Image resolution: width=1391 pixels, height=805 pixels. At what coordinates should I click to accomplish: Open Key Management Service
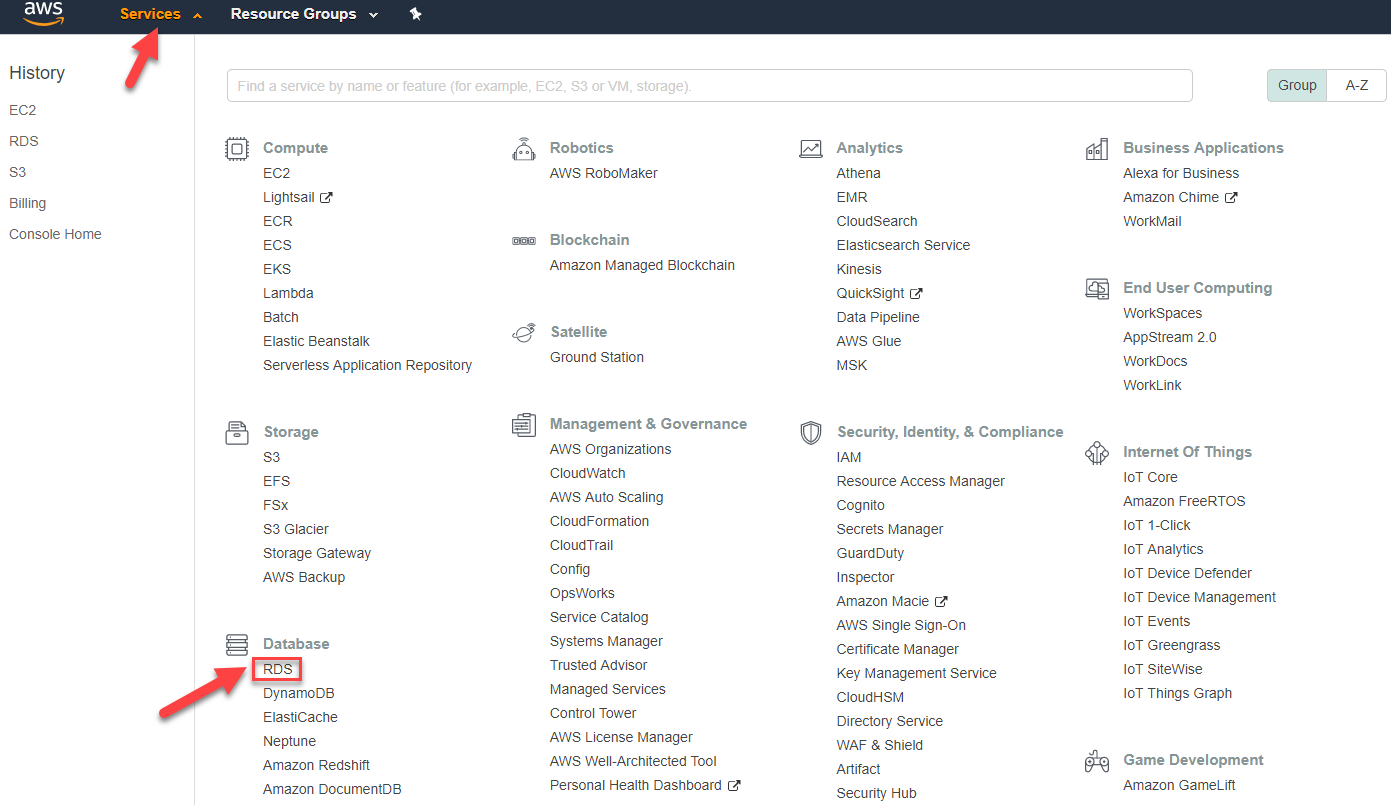(917, 673)
